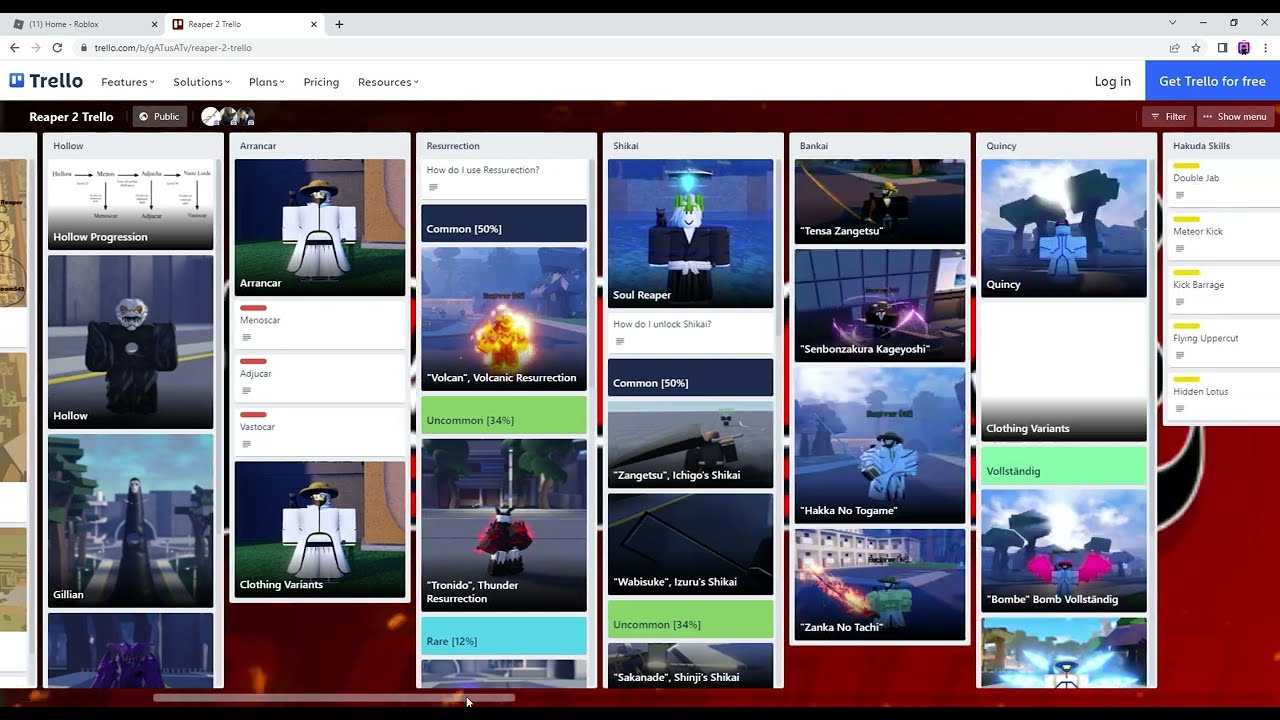Open tab search chevron in browser

tap(1172, 22)
